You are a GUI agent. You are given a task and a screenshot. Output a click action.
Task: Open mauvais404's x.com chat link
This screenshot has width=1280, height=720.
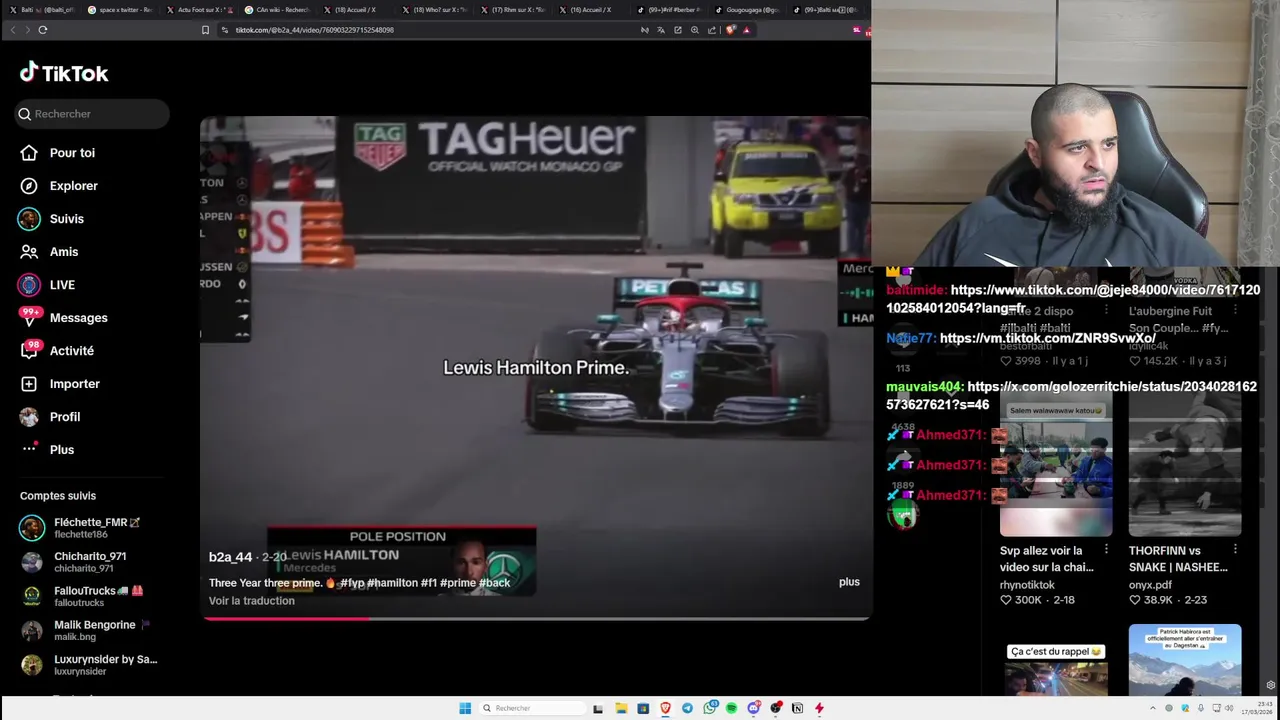click(x=1071, y=396)
